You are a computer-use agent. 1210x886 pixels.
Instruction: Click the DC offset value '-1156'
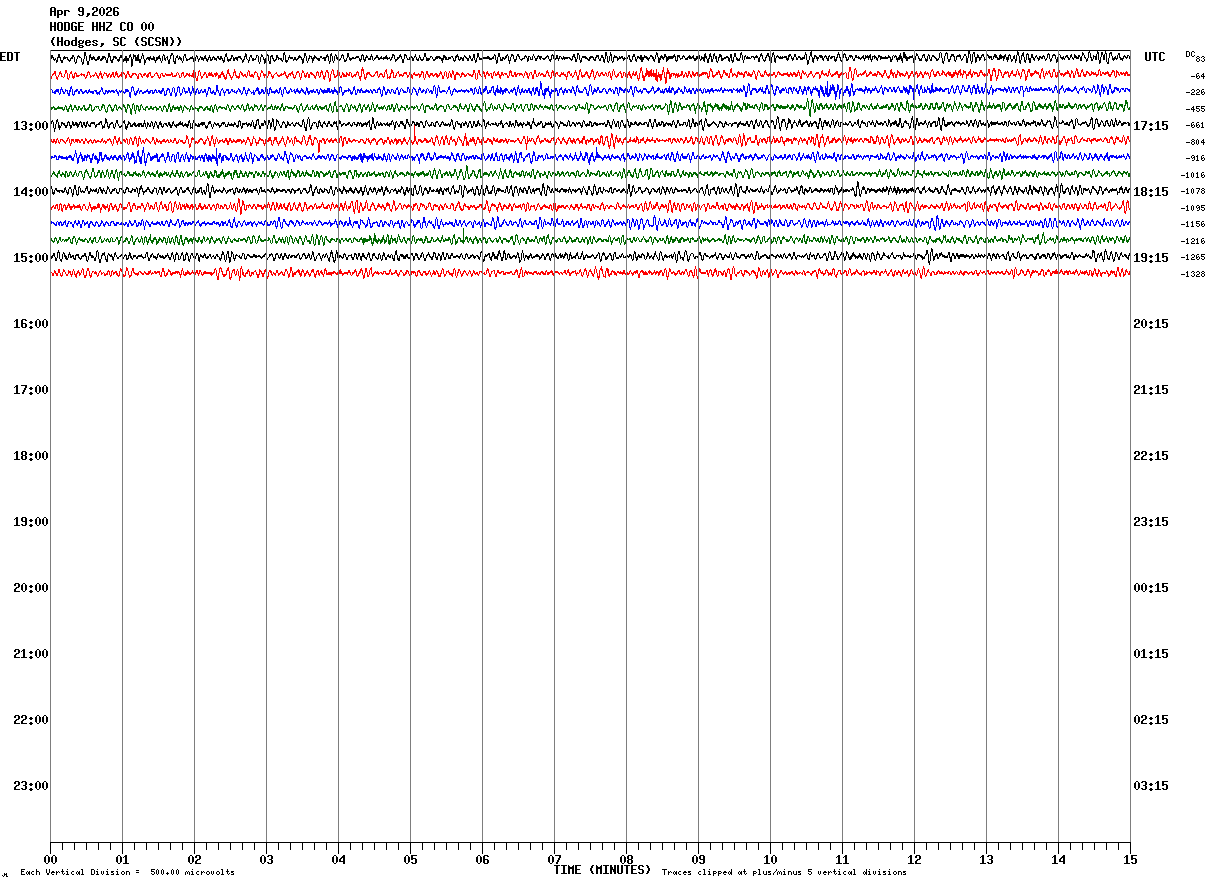pyautogui.click(x=1193, y=224)
